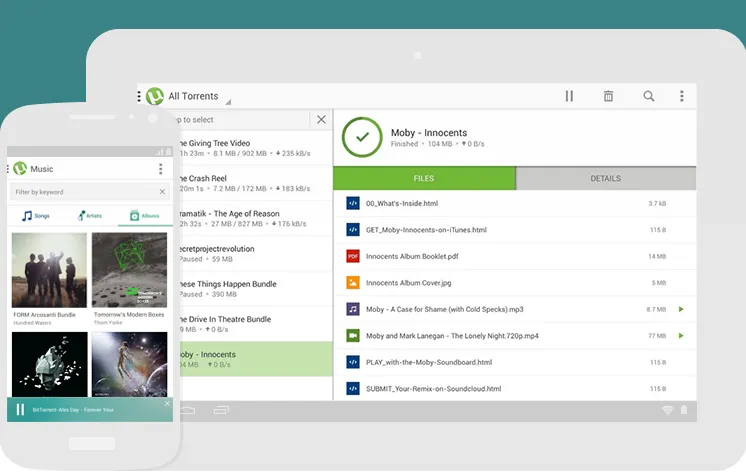Open Innocents Album Booklet.pdf file name
Viewport: 746px width, 472px height.
click(412, 256)
